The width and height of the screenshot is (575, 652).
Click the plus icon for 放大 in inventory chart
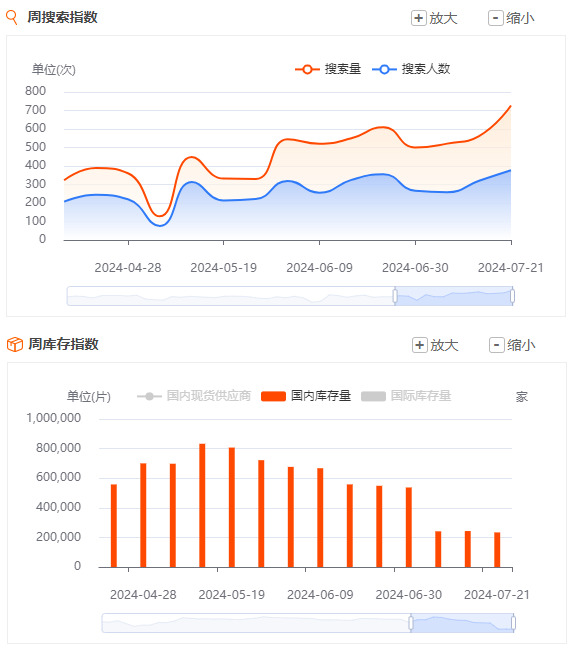point(420,345)
